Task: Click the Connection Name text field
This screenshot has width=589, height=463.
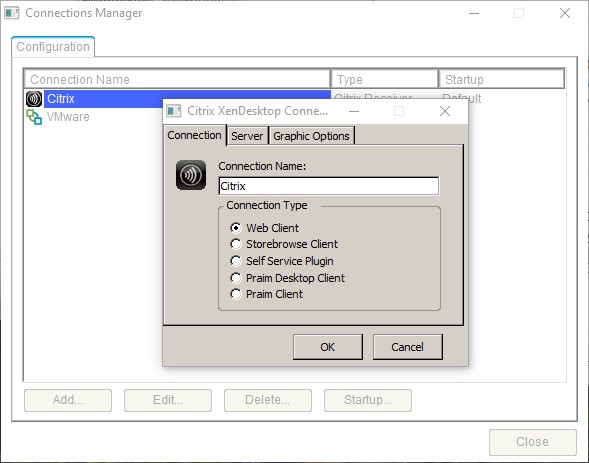Action: click(329, 186)
